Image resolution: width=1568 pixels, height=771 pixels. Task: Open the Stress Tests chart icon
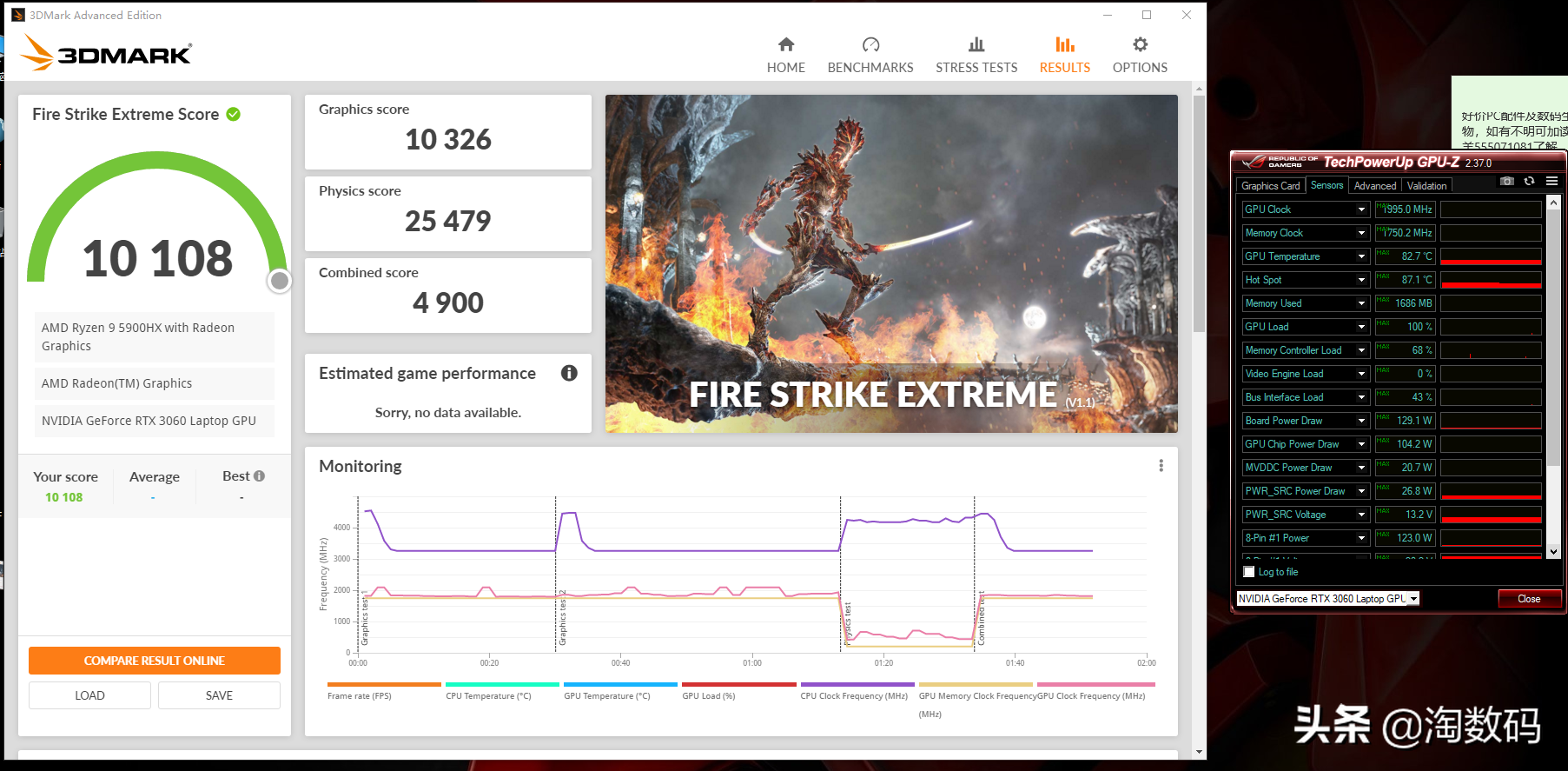coord(976,44)
